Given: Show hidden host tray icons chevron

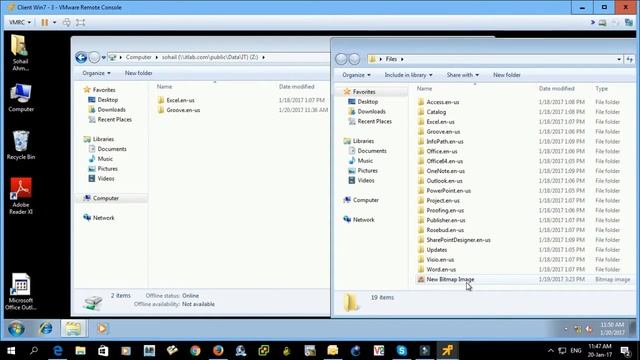Looking at the screenshot, I should click(x=551, y=351).
